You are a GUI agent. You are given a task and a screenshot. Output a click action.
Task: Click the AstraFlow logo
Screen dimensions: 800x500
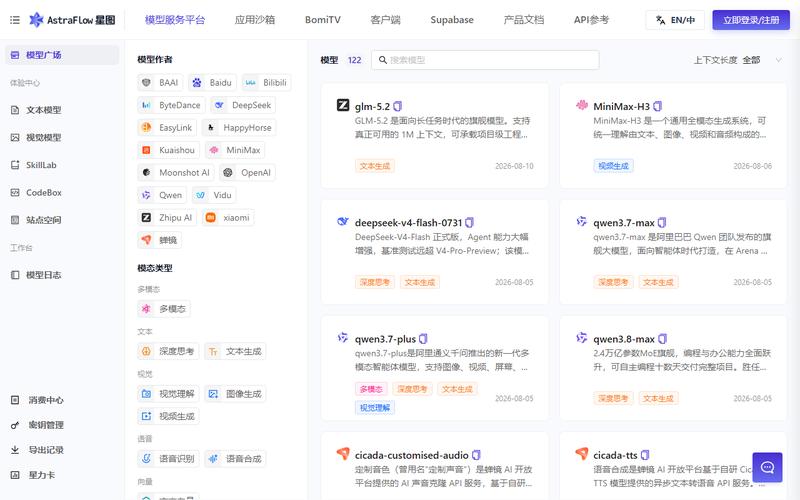pyautogui.click(x=72, y=20)
